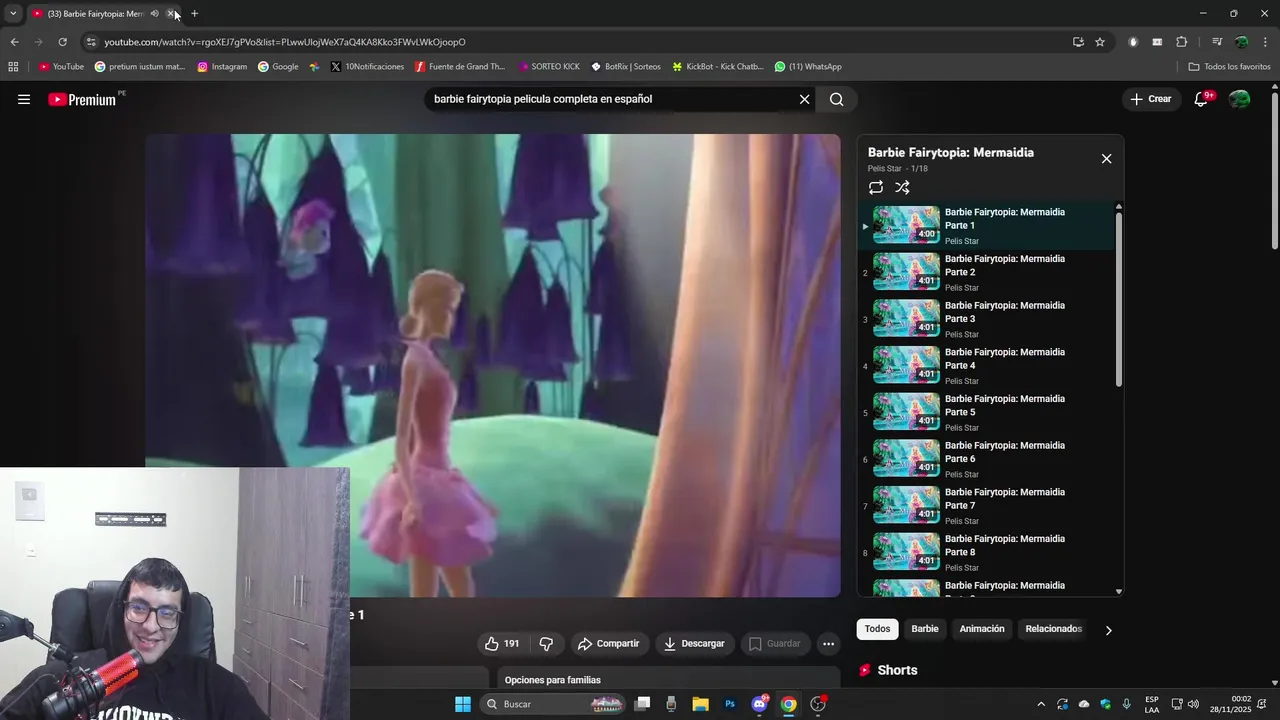Open Chrome three-dot menu
Screen dimensions: 1280x720
point(1266,42)
